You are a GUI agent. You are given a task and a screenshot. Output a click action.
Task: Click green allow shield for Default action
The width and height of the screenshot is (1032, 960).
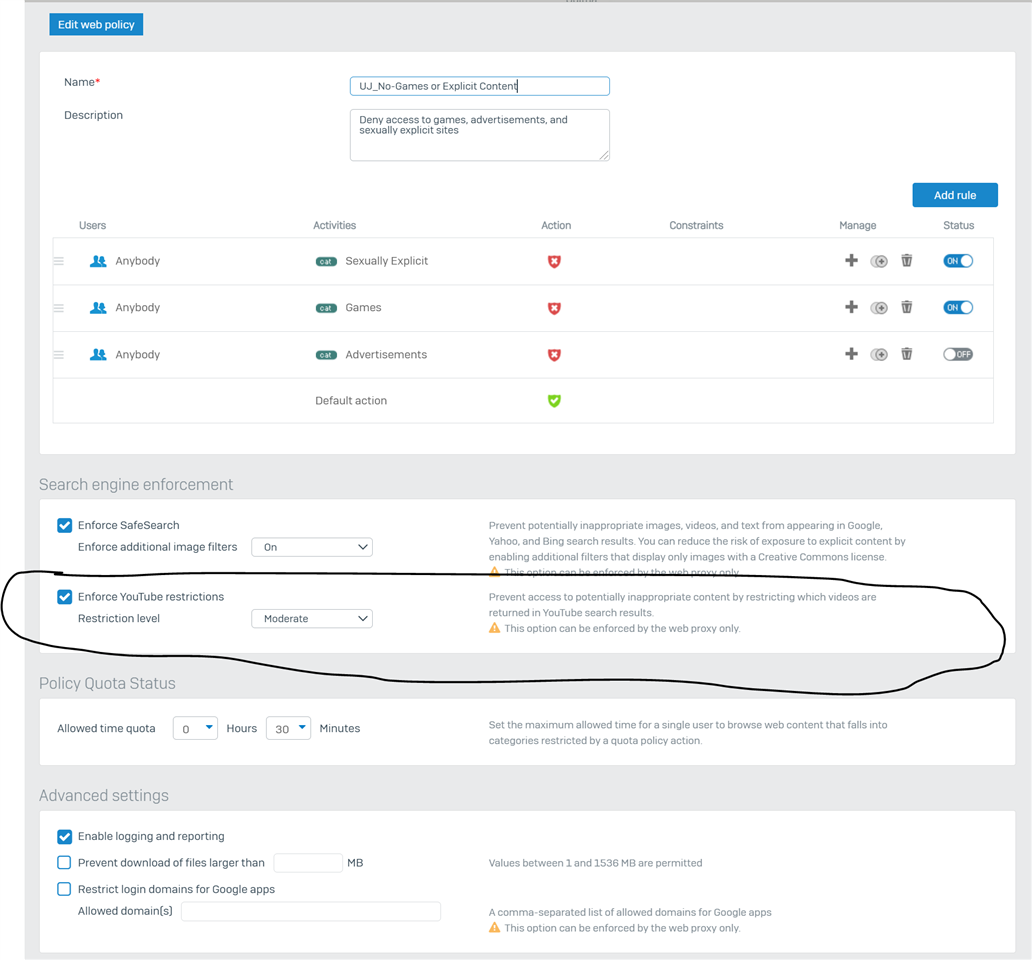click(554, 401)
